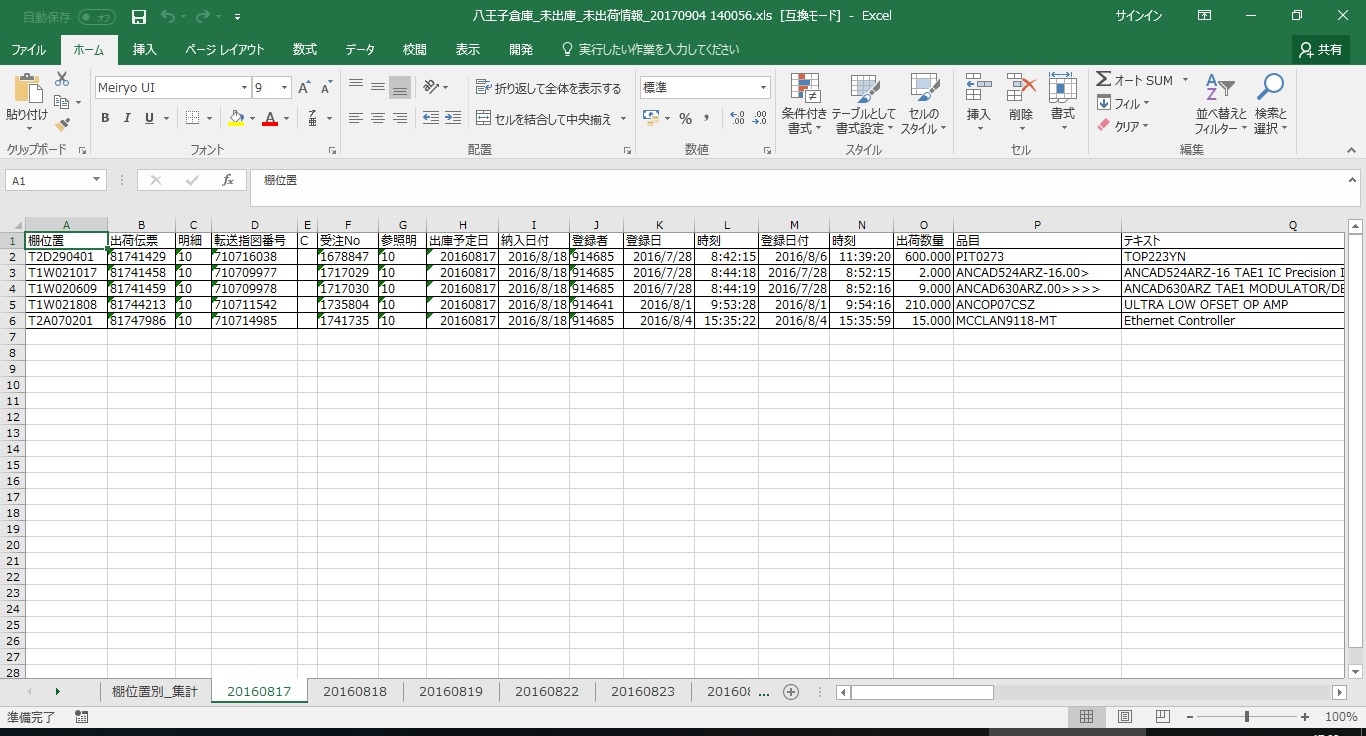Click the New Sheet plus icon
Screen dimensions: 1366x736
pyautogui.click(x=791, y=692)
